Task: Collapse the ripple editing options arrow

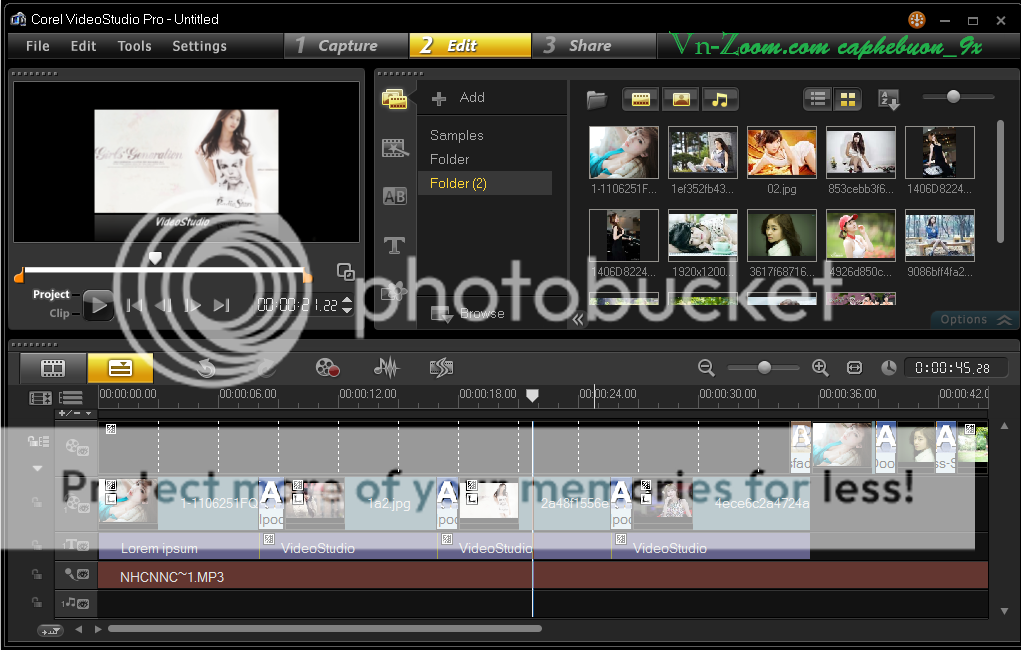Action: 37,468
